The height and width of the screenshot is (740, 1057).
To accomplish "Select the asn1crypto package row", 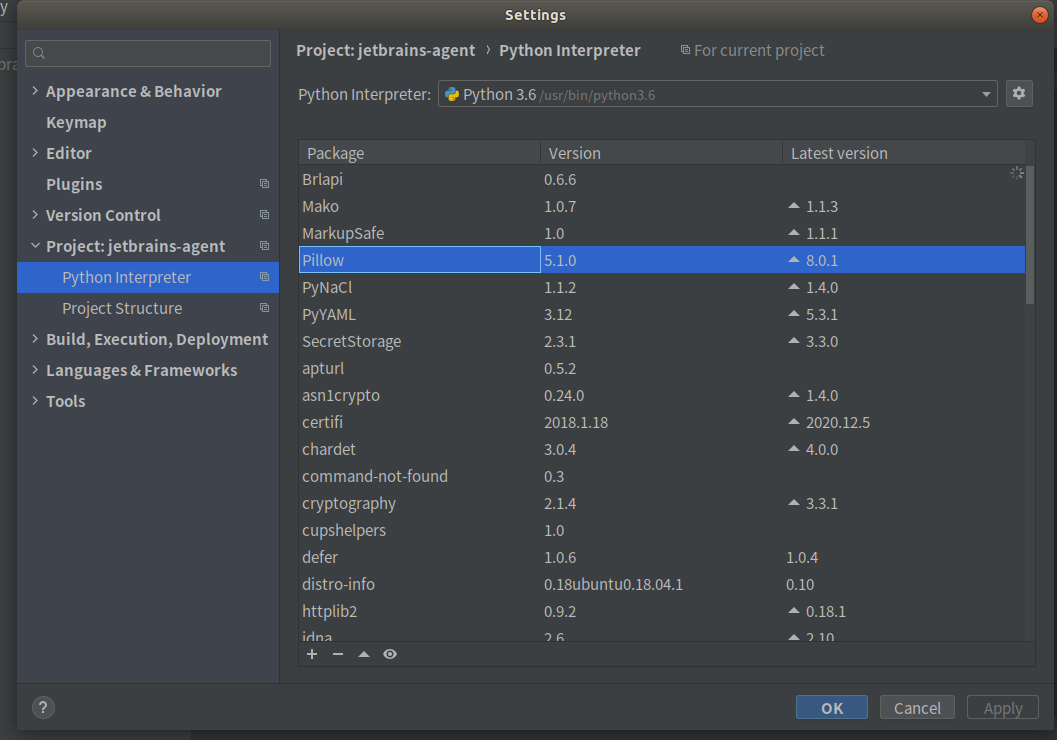I will coord(662,395).
